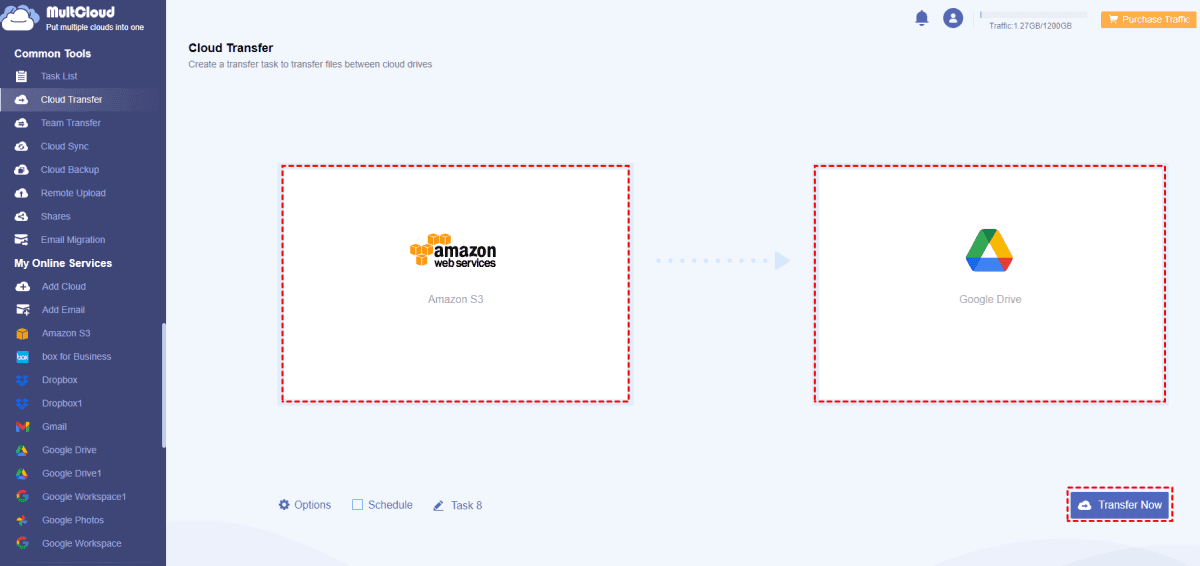
Task: Rename task via Task 8 label
Action: point(466,505)
